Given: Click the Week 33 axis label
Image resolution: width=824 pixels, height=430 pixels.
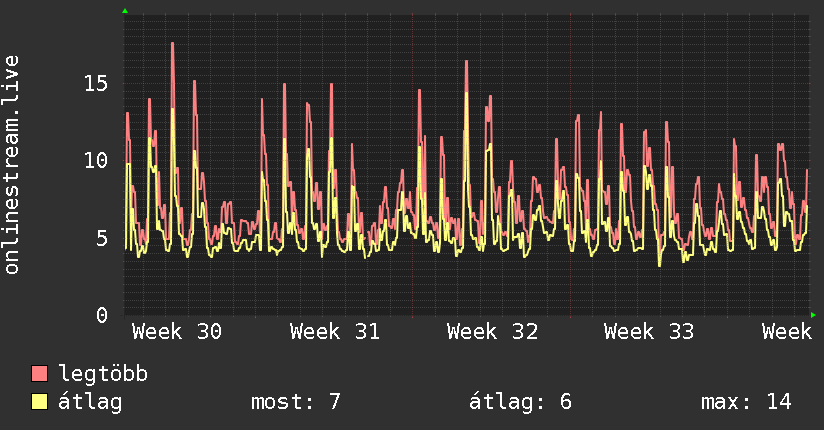Looking at the screenshot, I should [x=649, y=332].
